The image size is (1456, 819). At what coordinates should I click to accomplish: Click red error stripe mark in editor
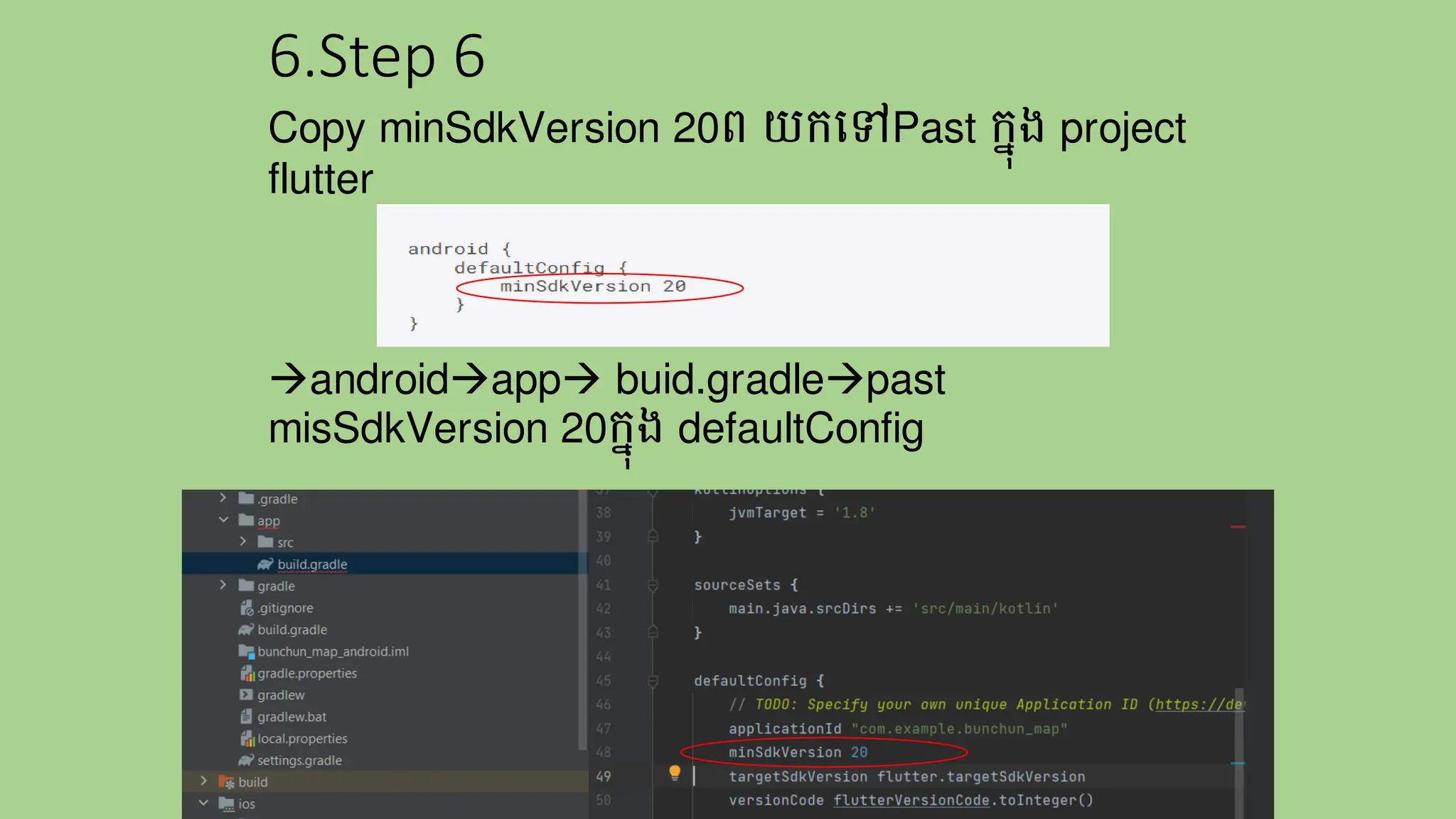click(1238, 527)
